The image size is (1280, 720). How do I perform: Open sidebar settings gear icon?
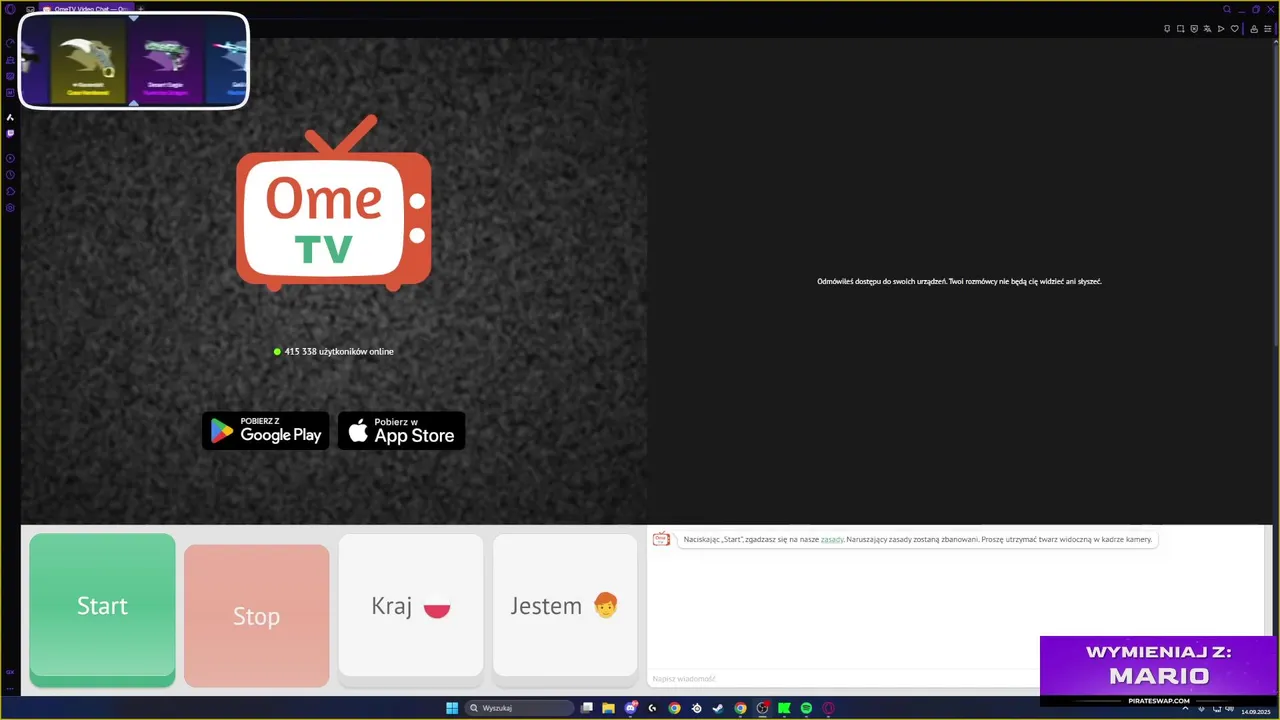(x=10, y=208)
